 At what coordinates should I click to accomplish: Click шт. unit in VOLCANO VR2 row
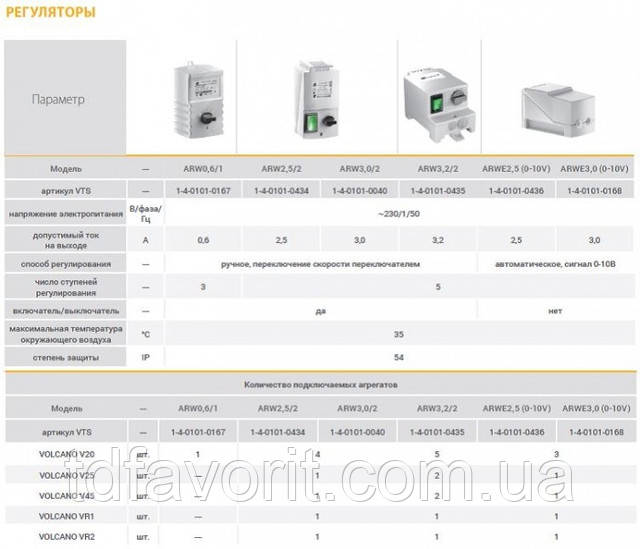click(143, 537)
